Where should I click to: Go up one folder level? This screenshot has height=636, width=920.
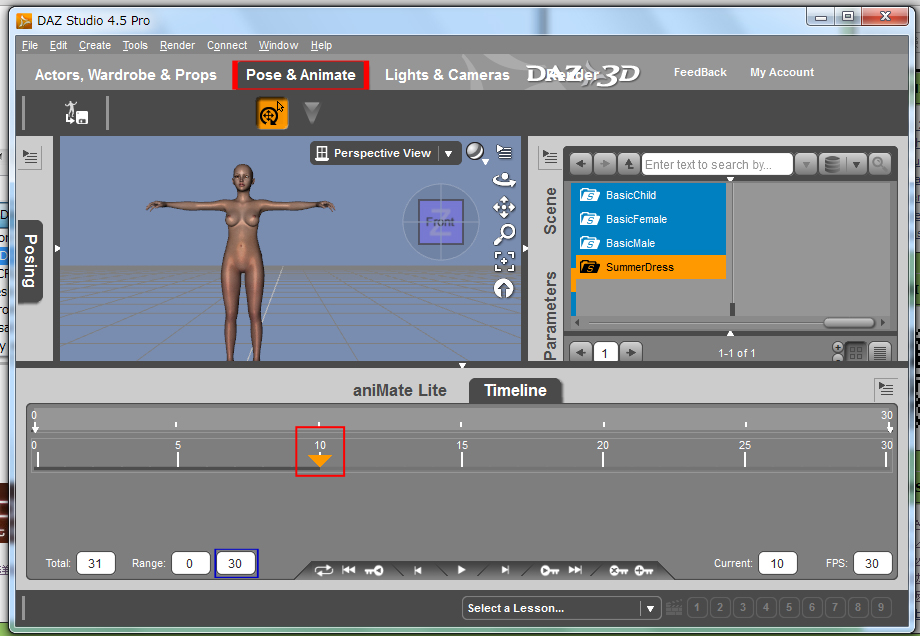pyautogui.click(x=629, y=164)
